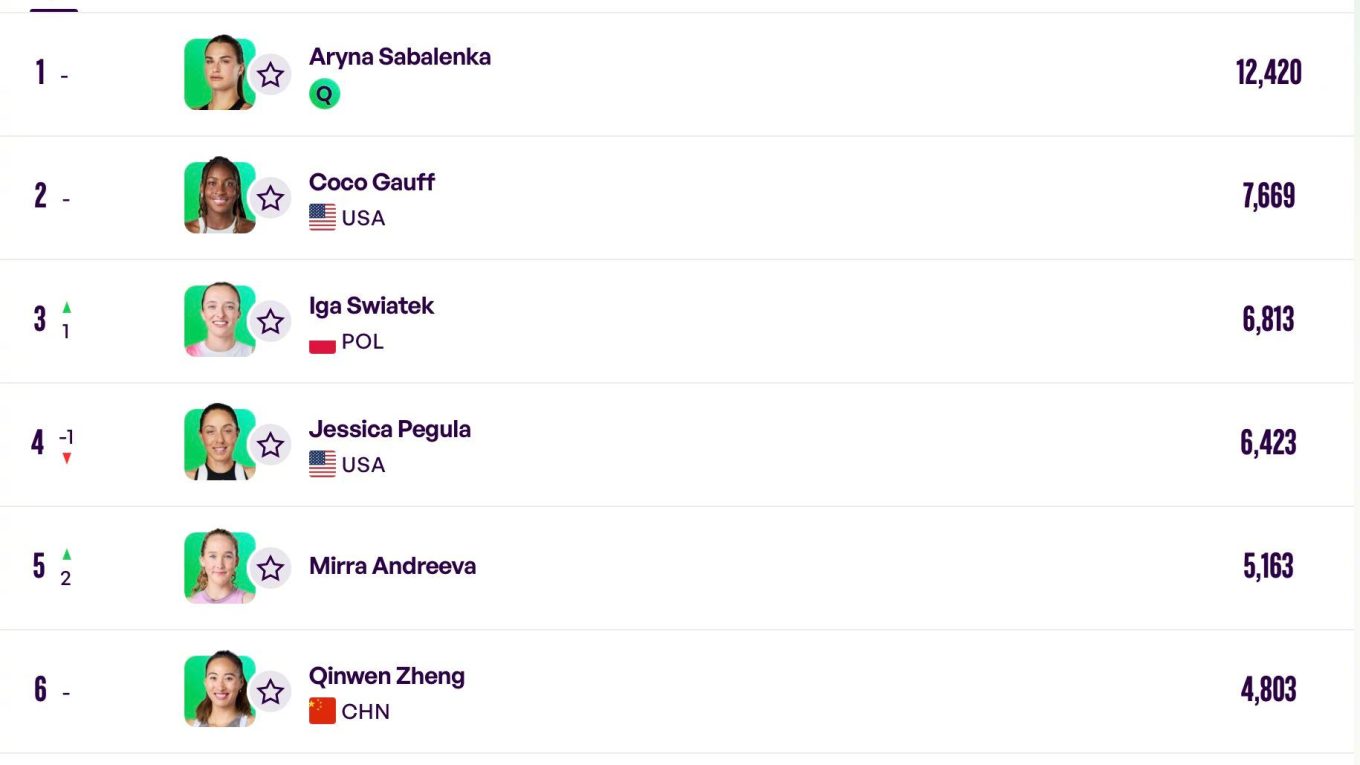Click the star icon beside Jessica Pegula
Viewport: 1360px width, 765px height.
pos(270,445)
